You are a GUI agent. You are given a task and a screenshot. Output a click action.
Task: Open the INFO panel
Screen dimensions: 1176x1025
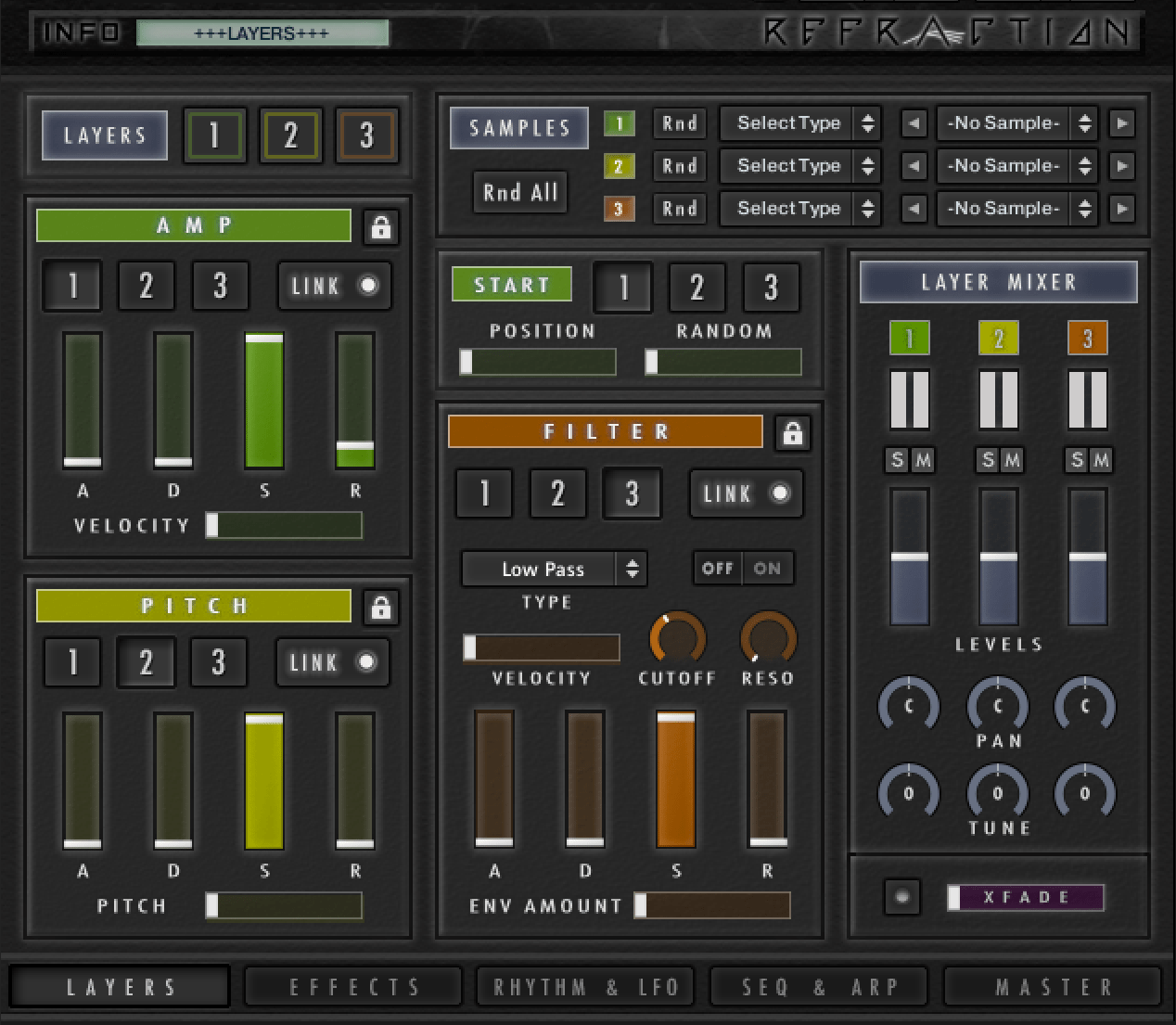82,32
